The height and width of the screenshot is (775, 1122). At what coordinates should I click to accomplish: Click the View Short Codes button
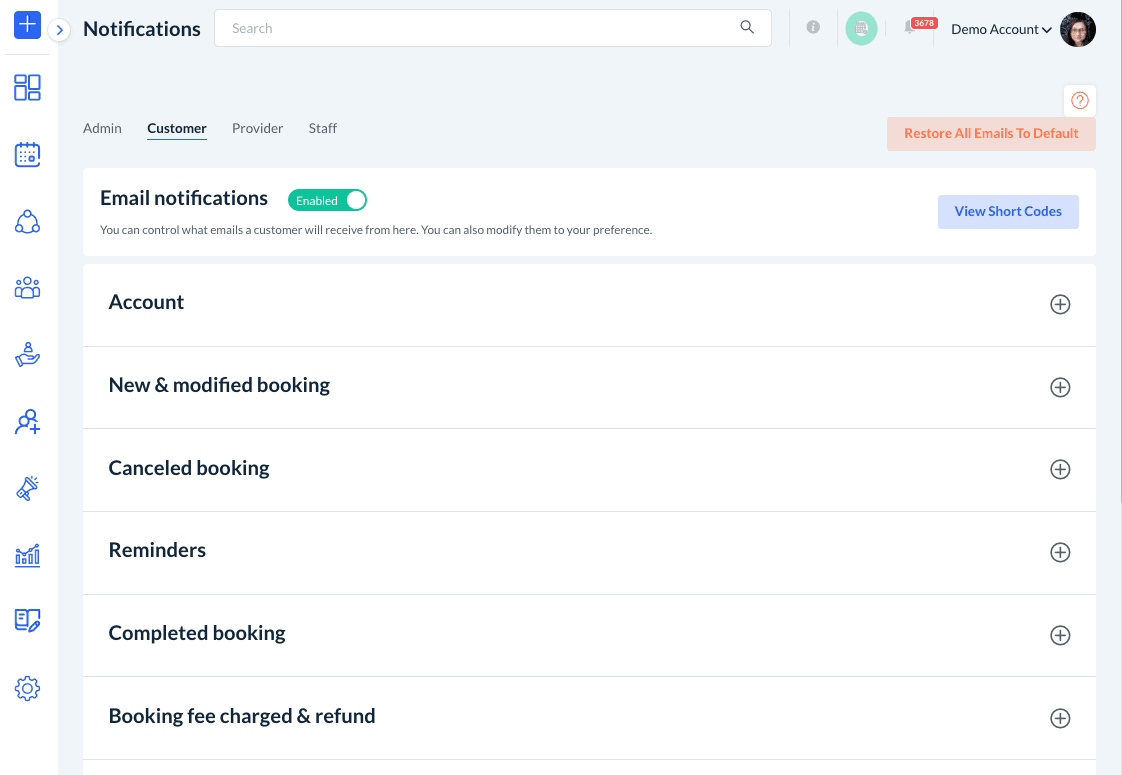(1008, 211)
